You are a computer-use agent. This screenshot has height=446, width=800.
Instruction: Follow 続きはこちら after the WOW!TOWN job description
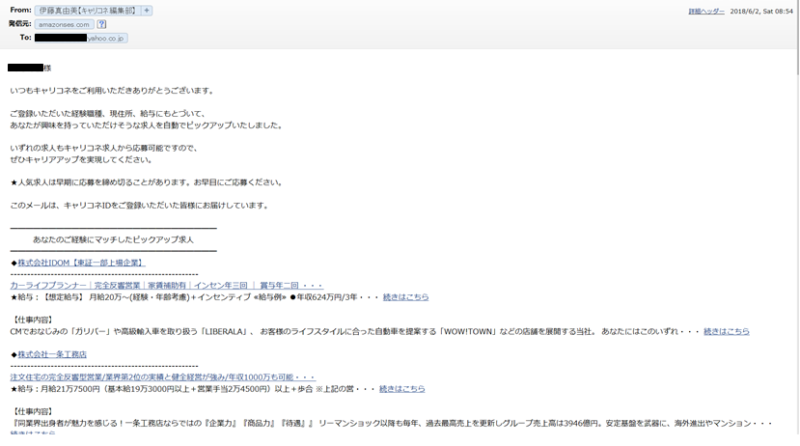point(727,331)
